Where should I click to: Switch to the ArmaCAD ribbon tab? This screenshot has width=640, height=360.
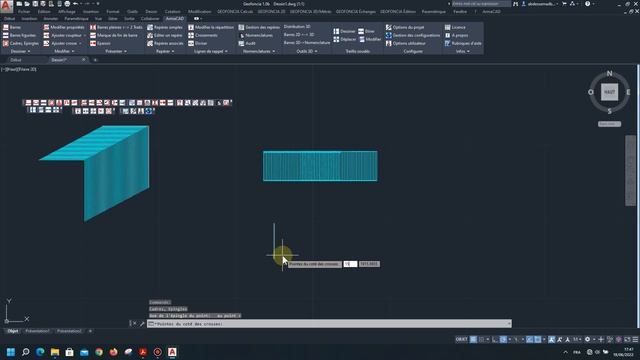175,19
